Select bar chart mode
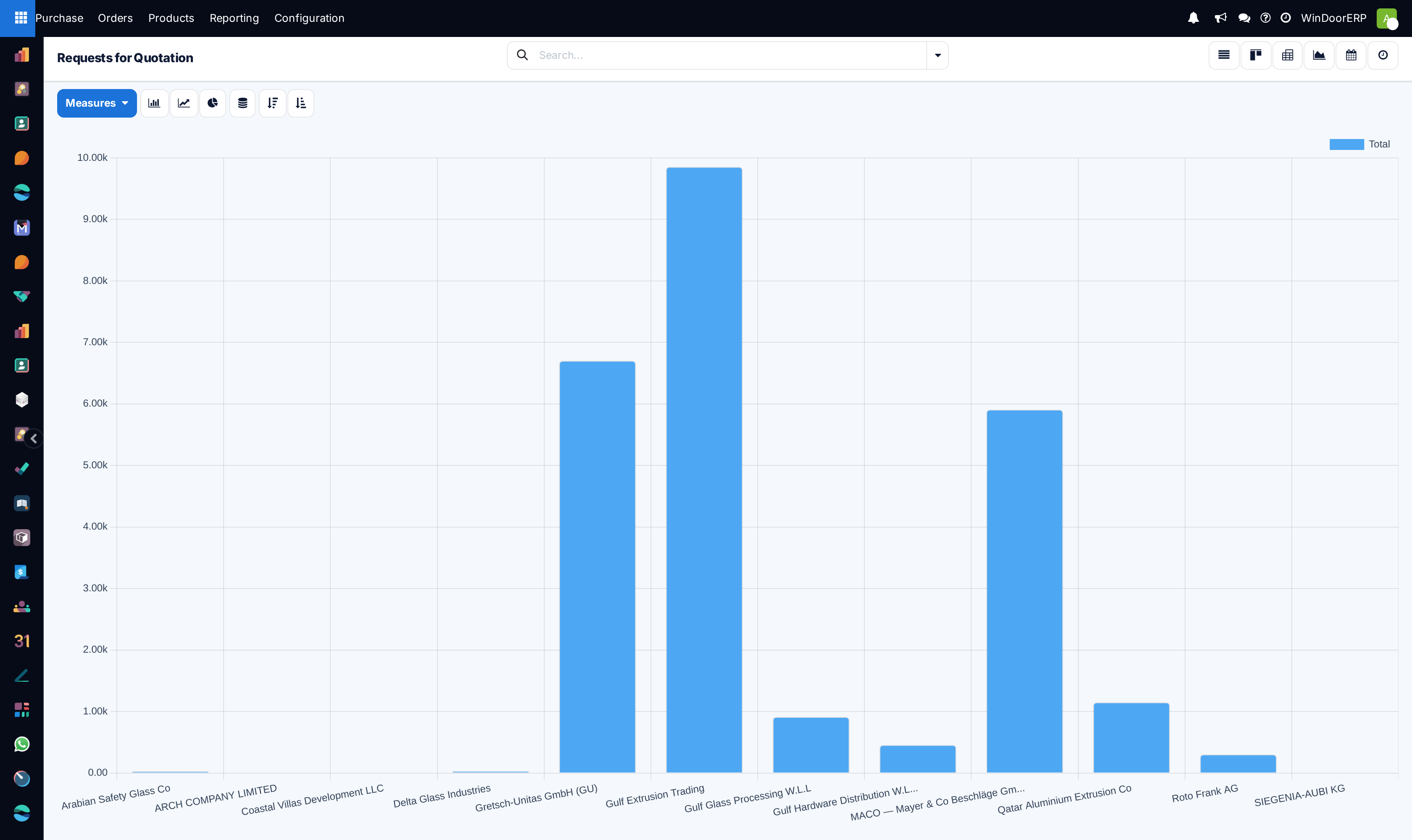The image size is (1412, 840). [154, 103]
